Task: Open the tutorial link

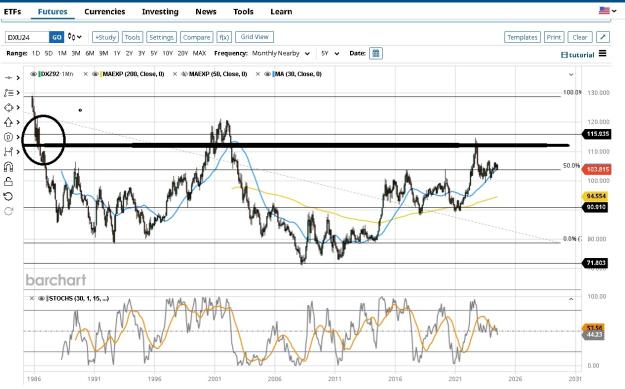Action: click(578, 55)
